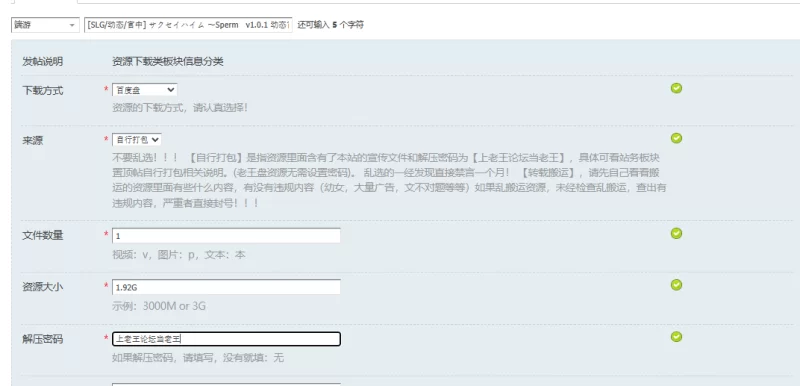This screenshot has width=800, height=386.
Task: Open the 来源 dropdown showing 自行打包
Action: pyautogui.click(x=137, y=139)
